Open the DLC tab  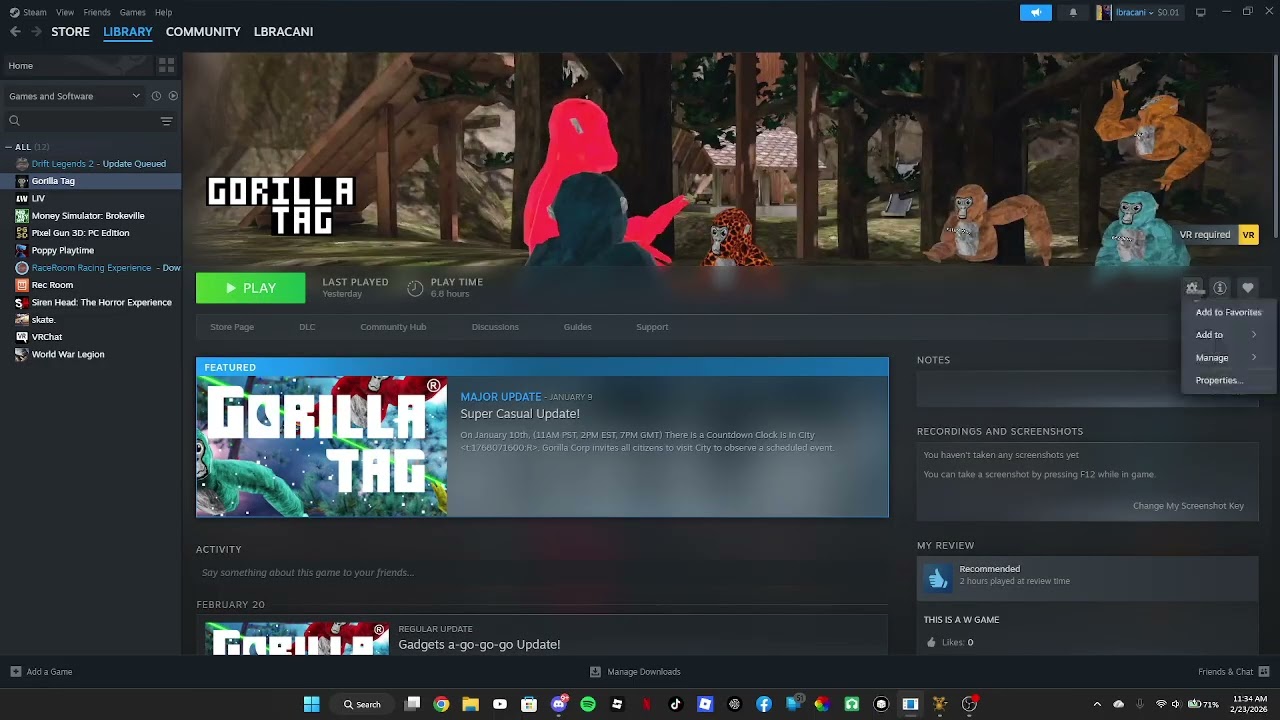307,327
